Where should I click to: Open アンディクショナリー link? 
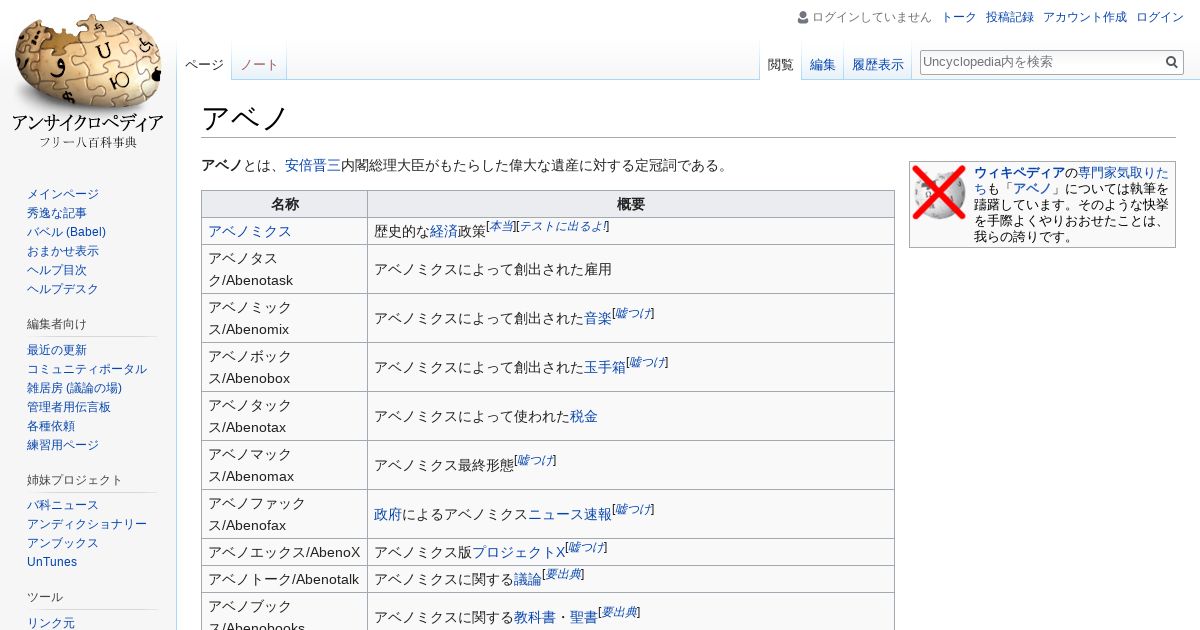click(x=87, y=524)
